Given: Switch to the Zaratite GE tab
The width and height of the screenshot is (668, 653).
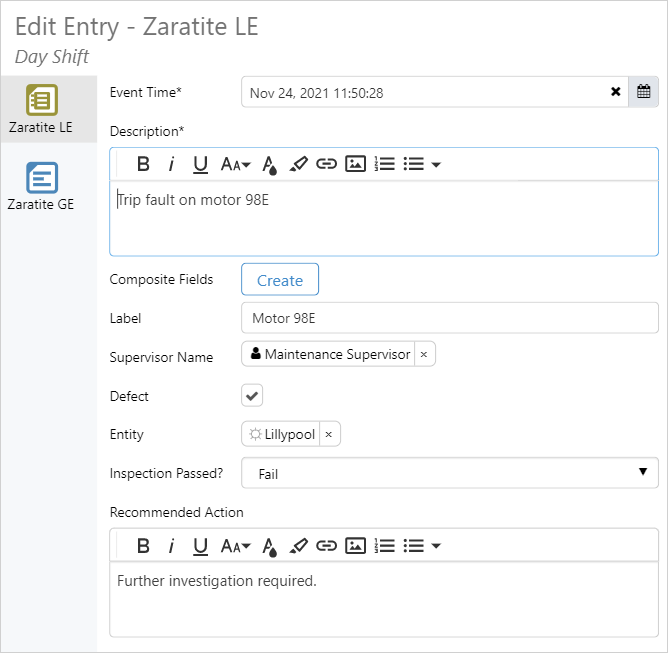Looking at the screenshot, I should click(41, 187).
